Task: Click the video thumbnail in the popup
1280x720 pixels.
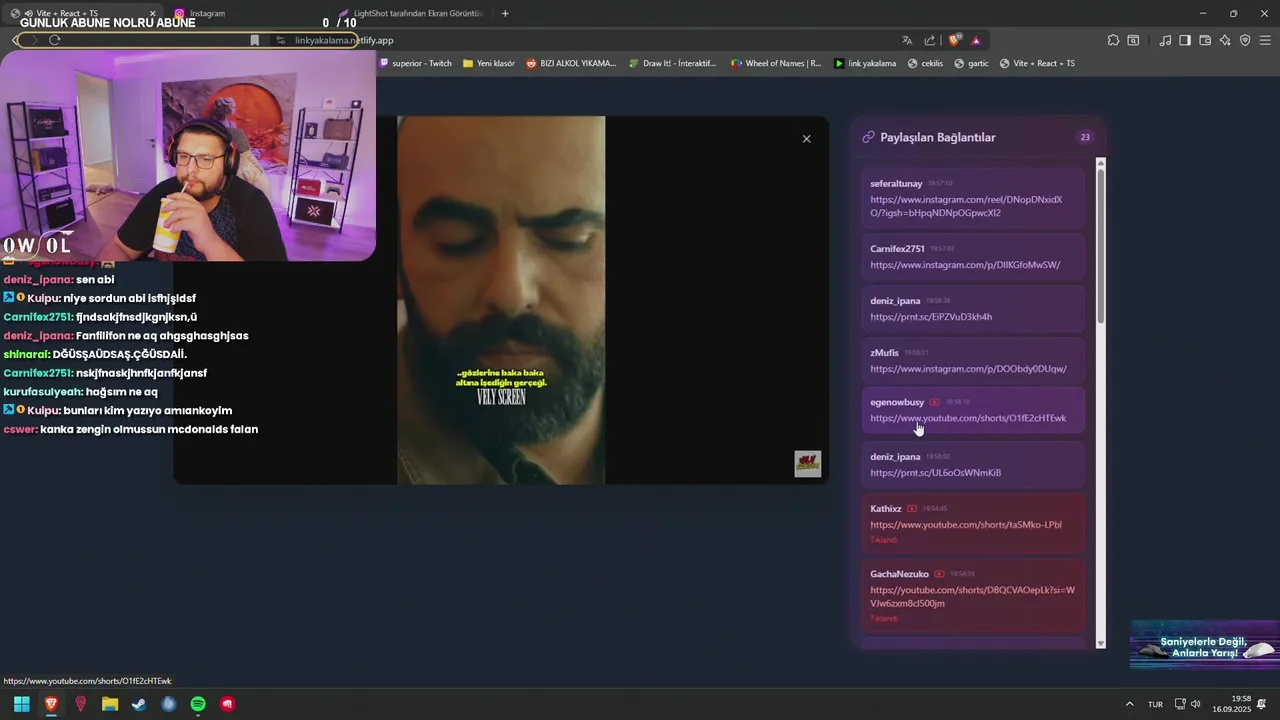Action: pyautogui.click(x=501, y=300)
